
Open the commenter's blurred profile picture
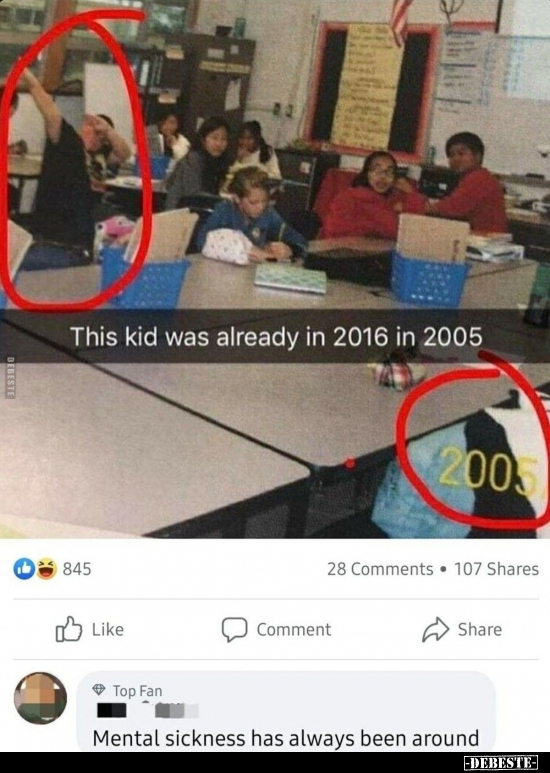(40, 698)
